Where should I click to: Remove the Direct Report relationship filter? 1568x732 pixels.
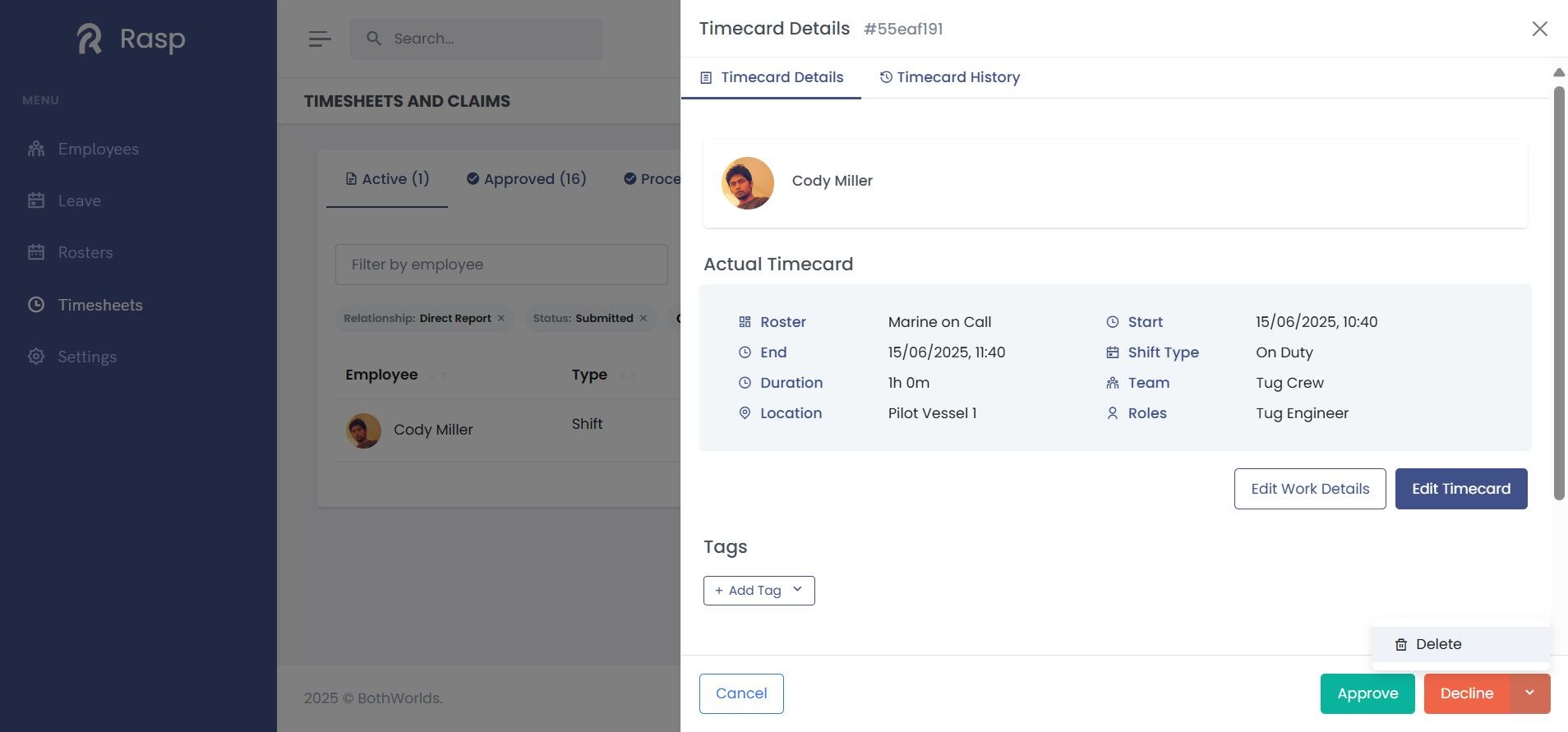pyautogui.click(x=501, y=319)
